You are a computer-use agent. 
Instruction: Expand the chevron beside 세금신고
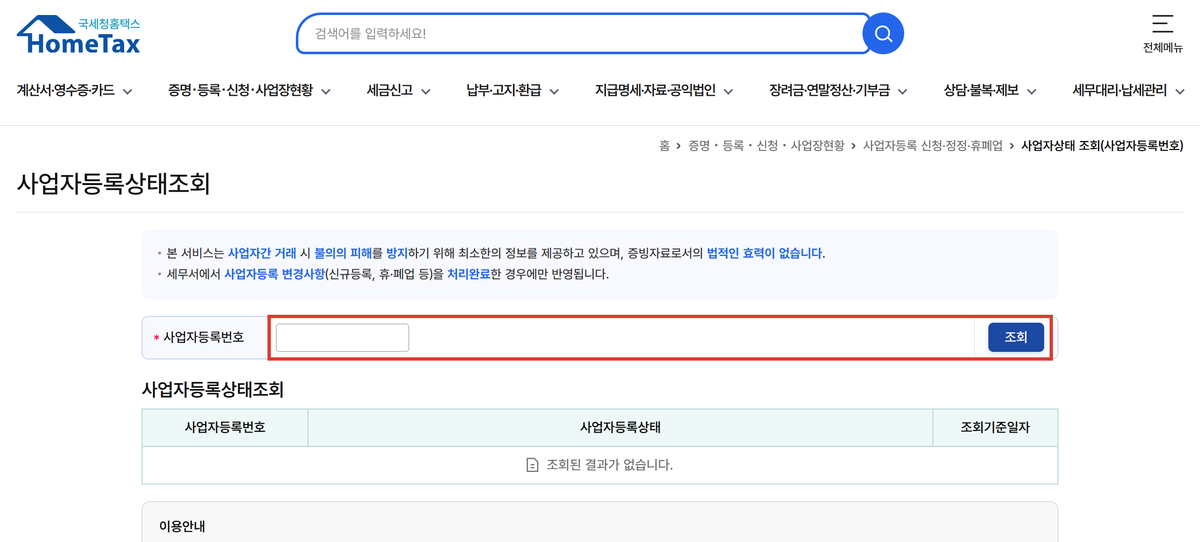pos(425,92)
